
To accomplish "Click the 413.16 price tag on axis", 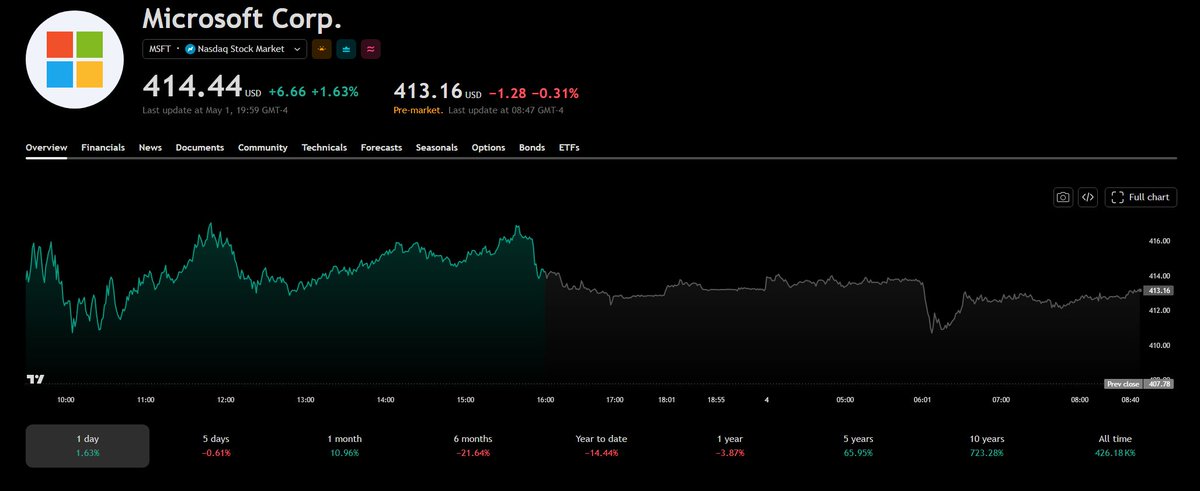I will (x=1161, y=290).
